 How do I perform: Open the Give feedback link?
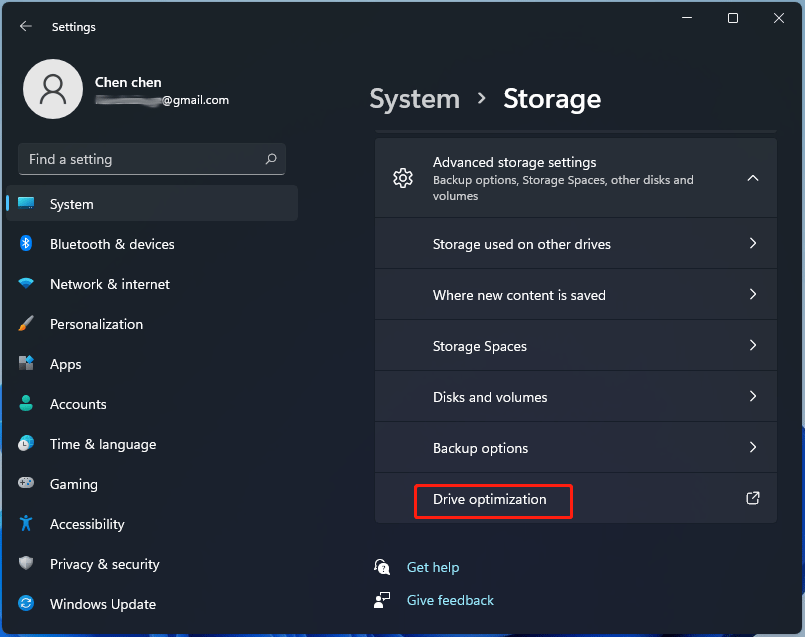coord(450,600)
